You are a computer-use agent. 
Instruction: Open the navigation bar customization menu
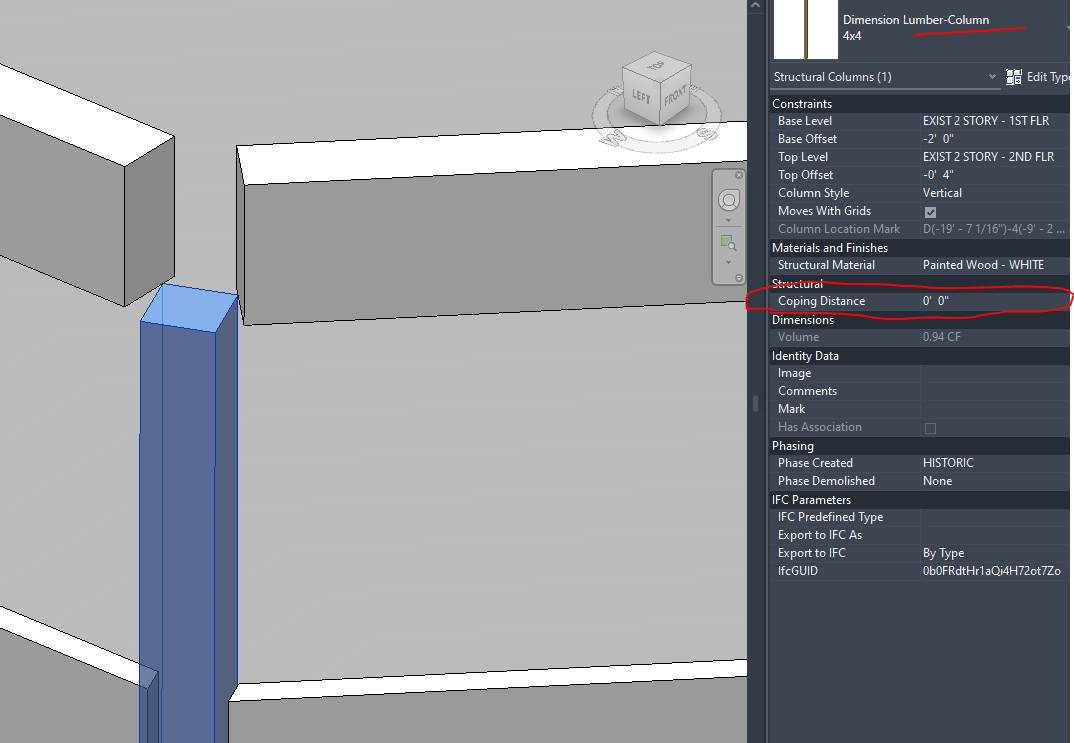click(739, 276)
